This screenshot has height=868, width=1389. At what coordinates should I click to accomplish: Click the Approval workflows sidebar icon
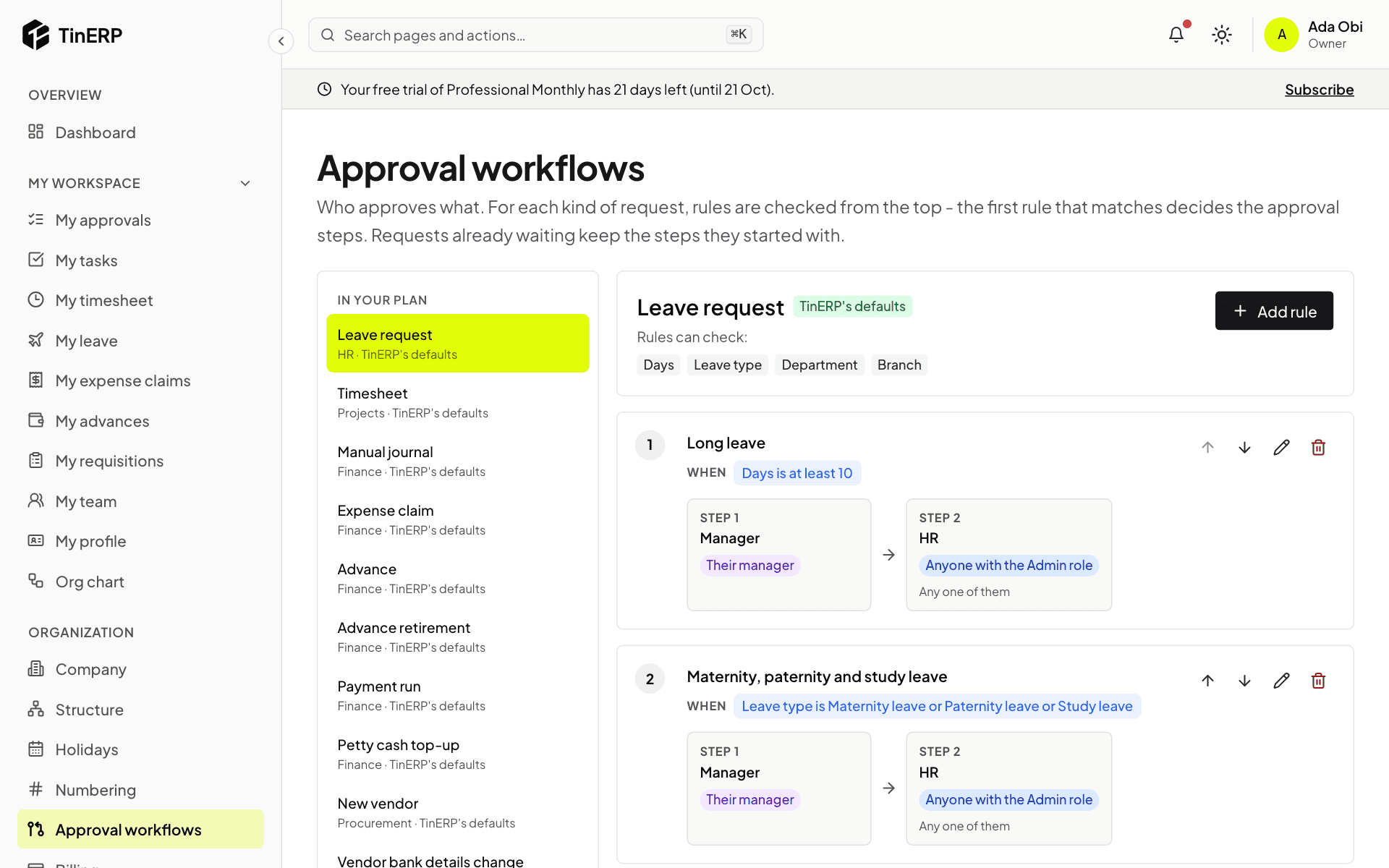point(35,829)
